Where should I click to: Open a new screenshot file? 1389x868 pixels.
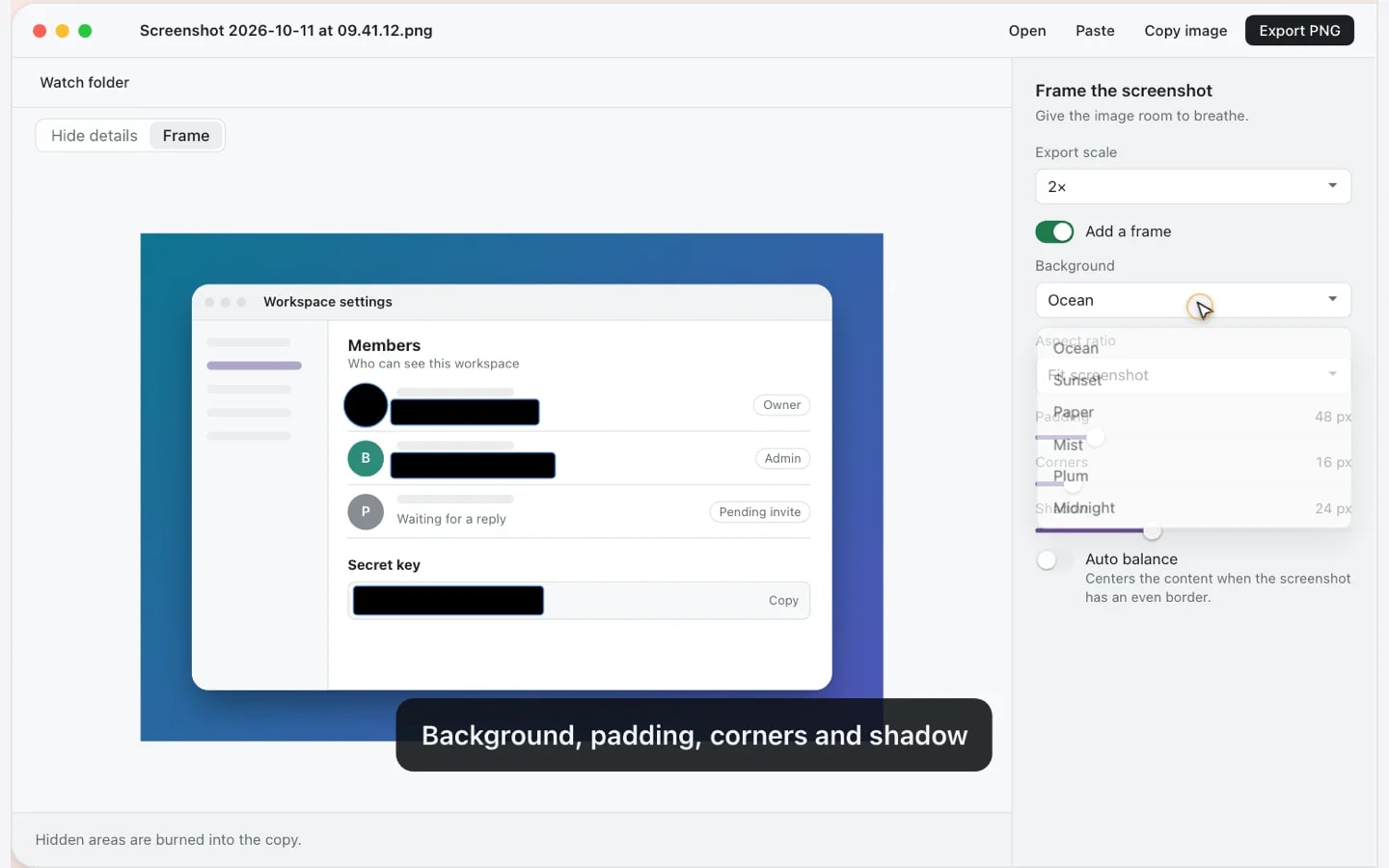coord(1026,31)
